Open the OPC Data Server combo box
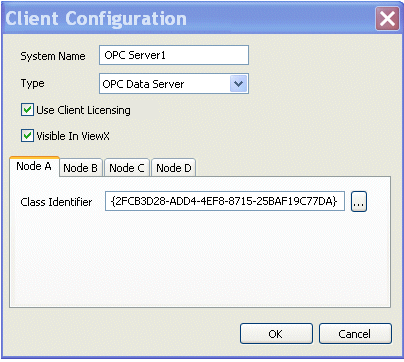Image resolution: width=404 pixels, height=362 pixels. pos(174,83)
